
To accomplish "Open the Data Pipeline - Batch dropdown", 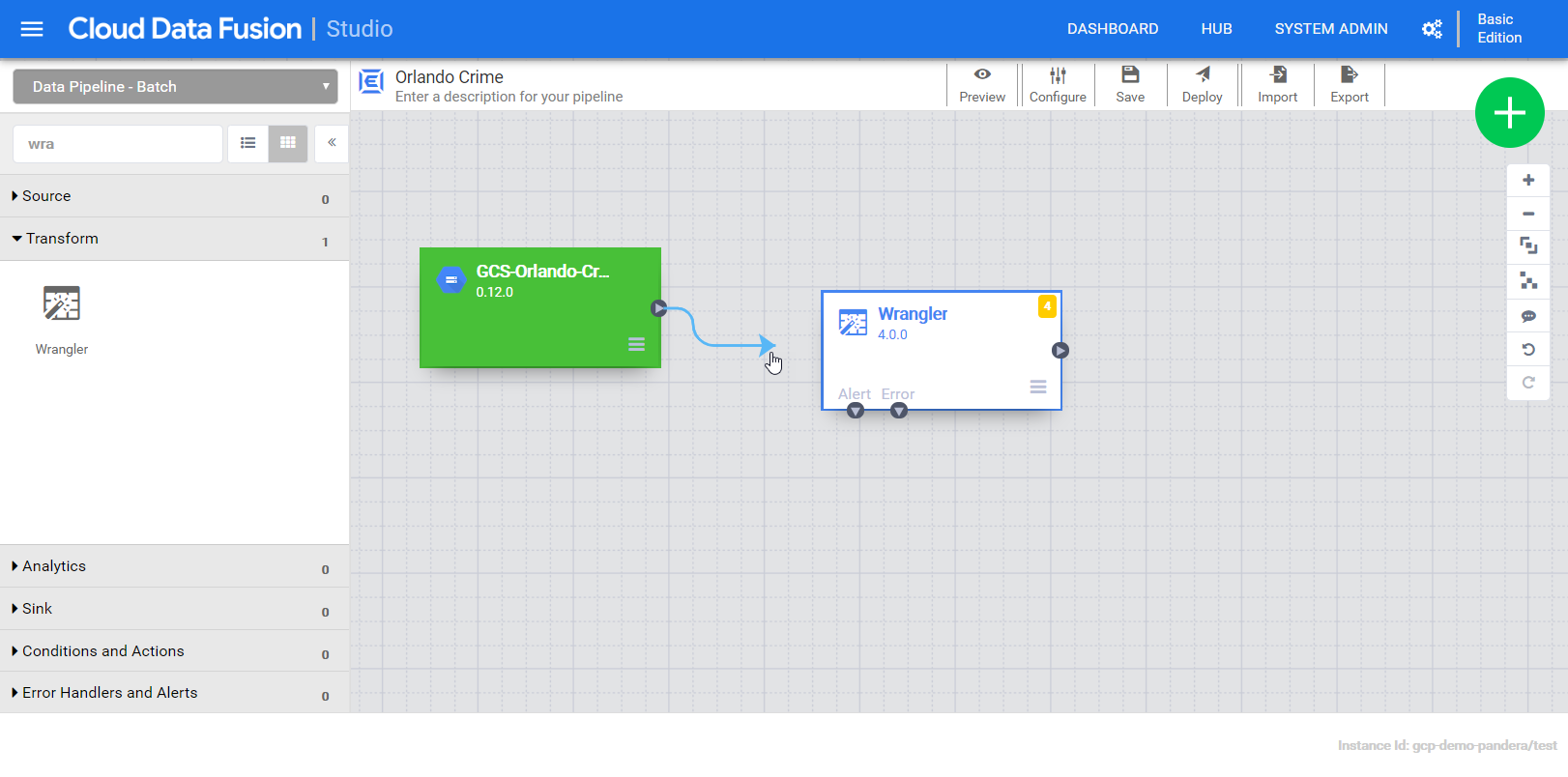I will click(175, 87).
